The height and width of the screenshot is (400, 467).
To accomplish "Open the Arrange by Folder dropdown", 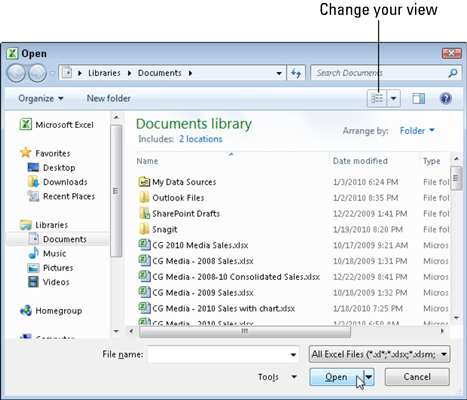I will pos(417,130).
